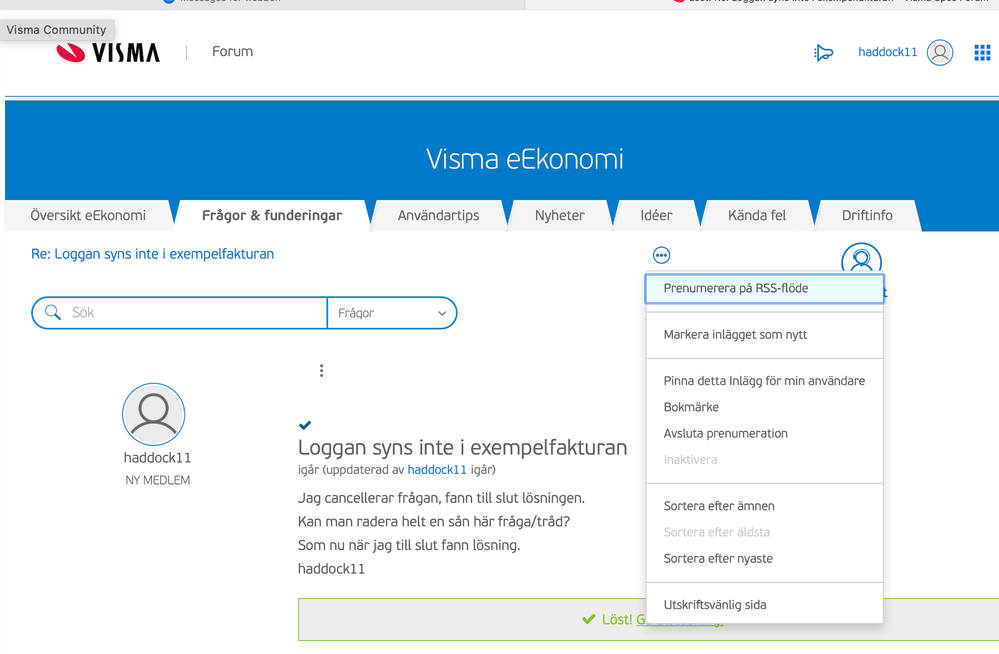Open Utskriftsvänlig sida option

pos(714,605)
